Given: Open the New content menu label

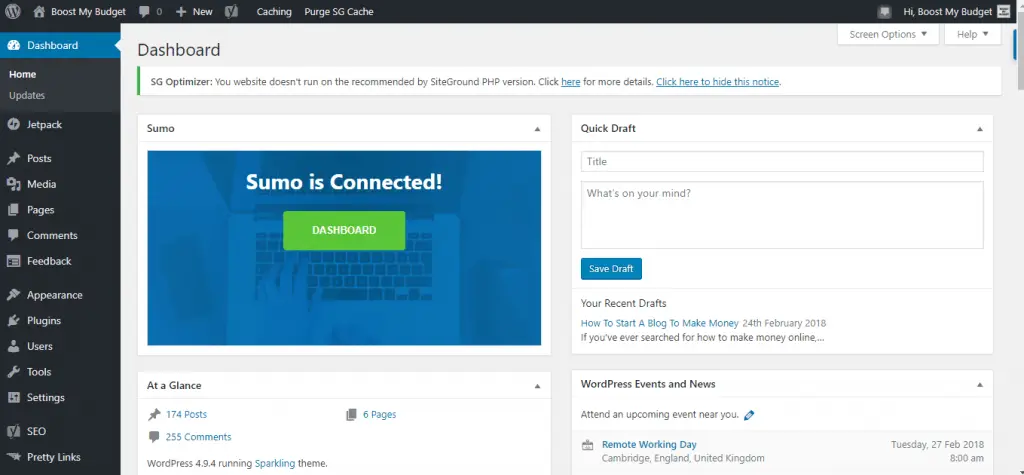Looking at the screenshot, I should [202, 12].
